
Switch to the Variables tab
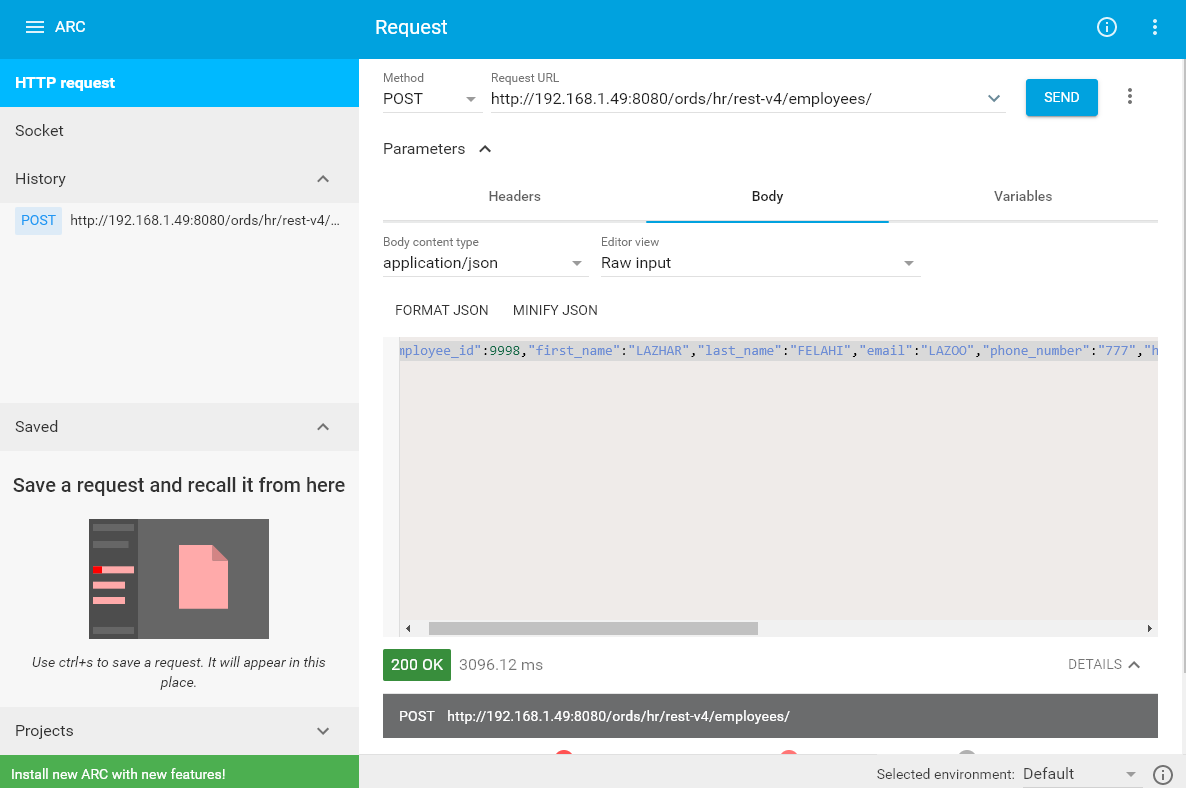[1023, 197]
